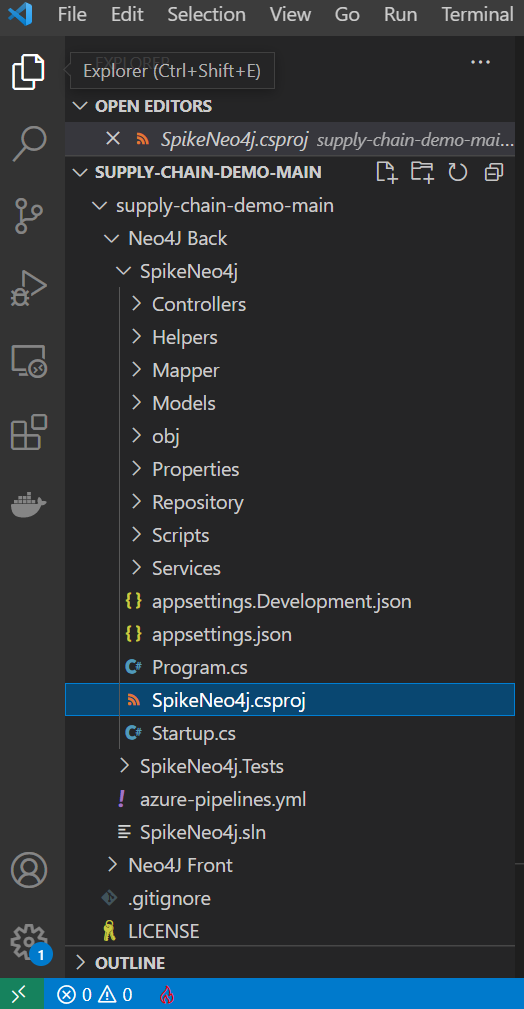Open the Accounts icon
The height and width of the screenshot is (1009, 524).
pos(29,871)
